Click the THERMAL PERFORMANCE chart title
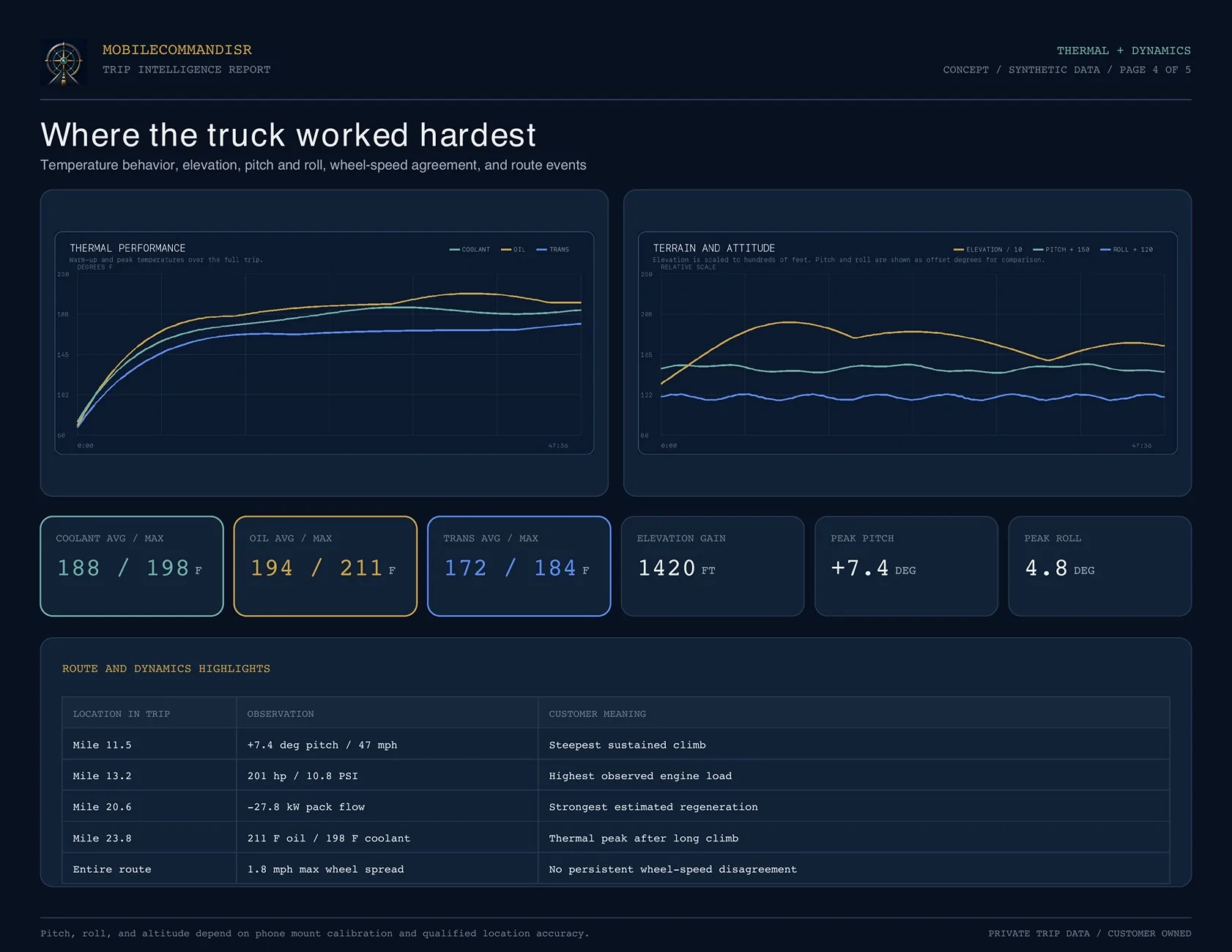Viewport: 1232px width, 952px height. (x=127, y=248)
